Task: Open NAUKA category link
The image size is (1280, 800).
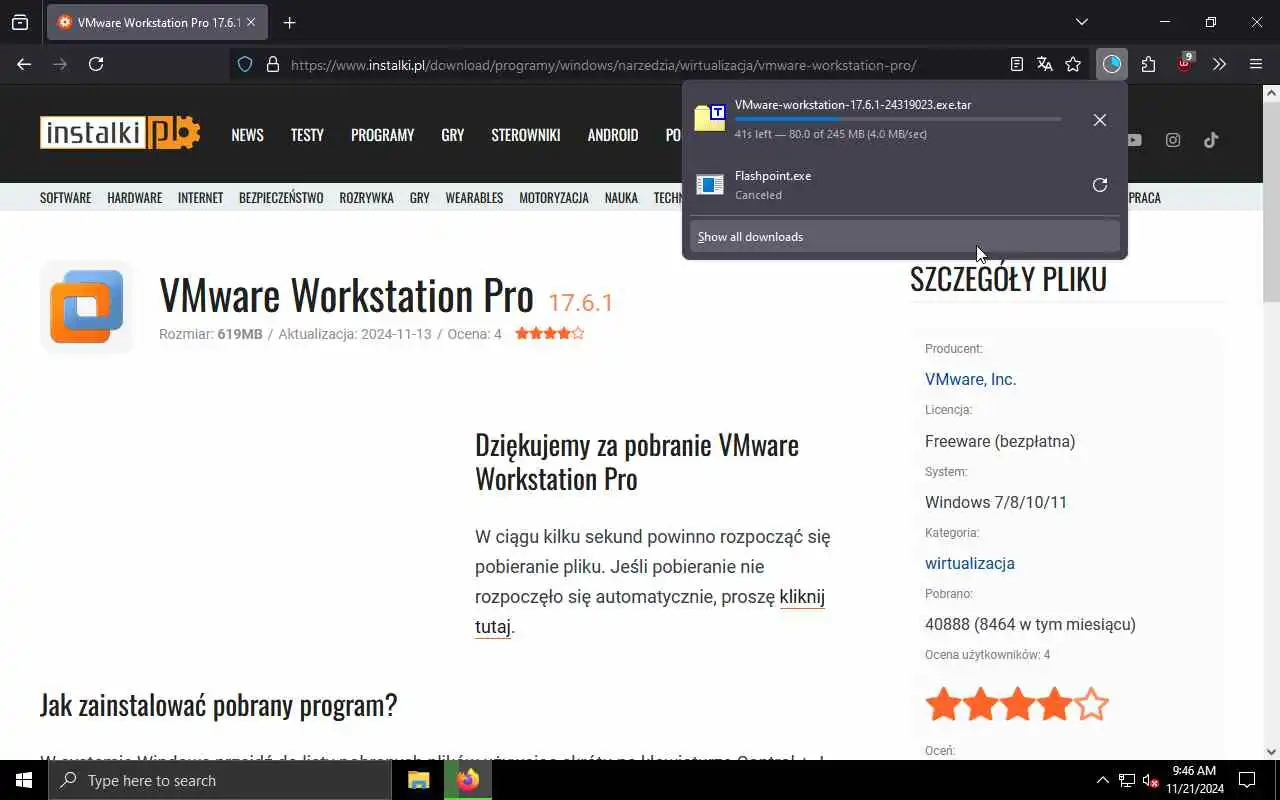Action: pyautogui.click(x=621, y=198)
